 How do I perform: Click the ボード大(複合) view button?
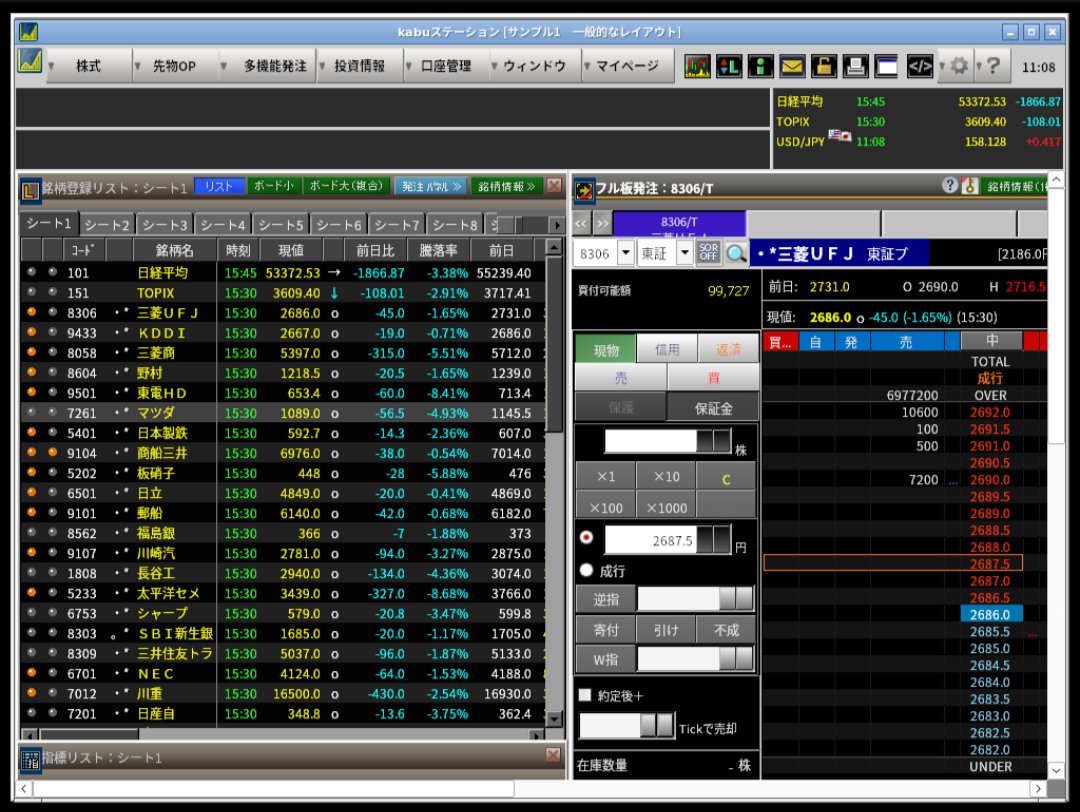coord(346,186)
